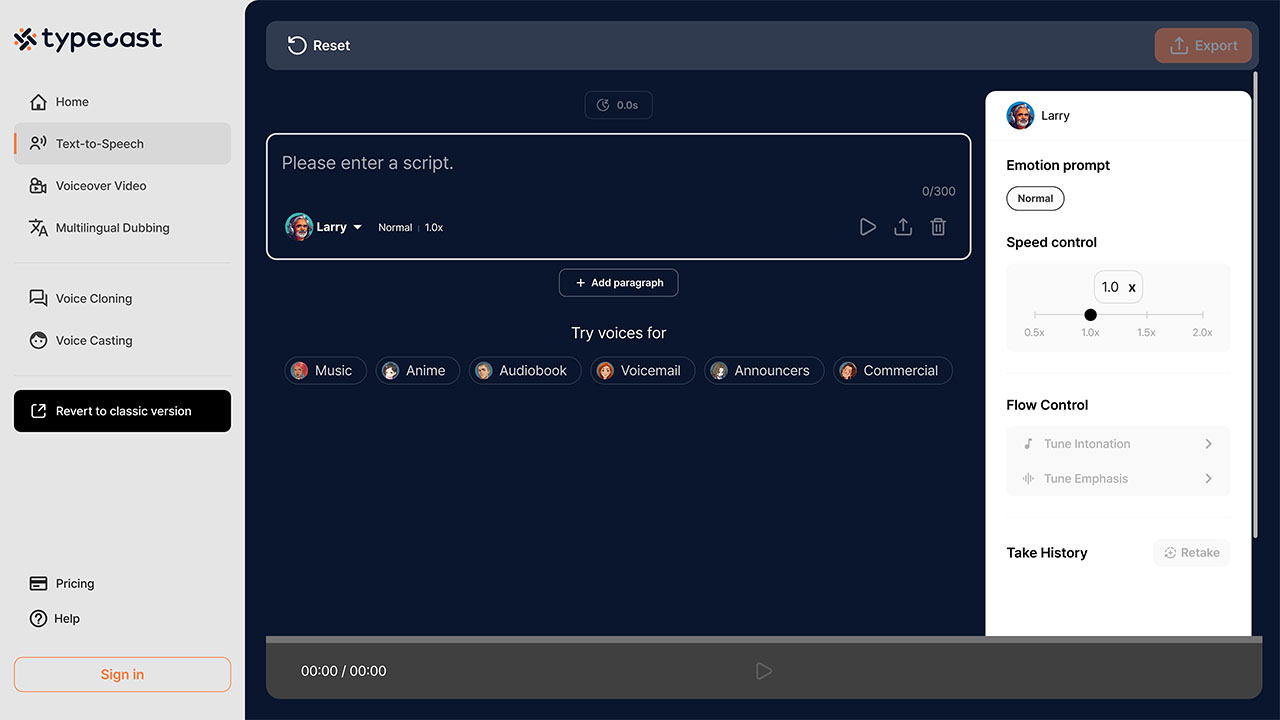Click the Sign in button
1280x720 pixels.
pyautogui.click(x=122, y=675)
